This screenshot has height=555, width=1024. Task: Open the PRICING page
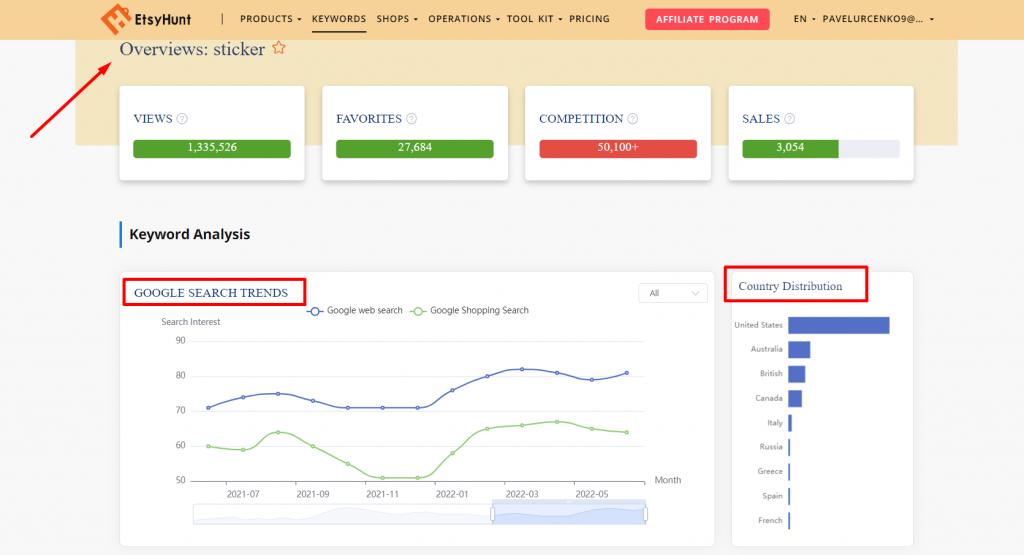point(589,19)
